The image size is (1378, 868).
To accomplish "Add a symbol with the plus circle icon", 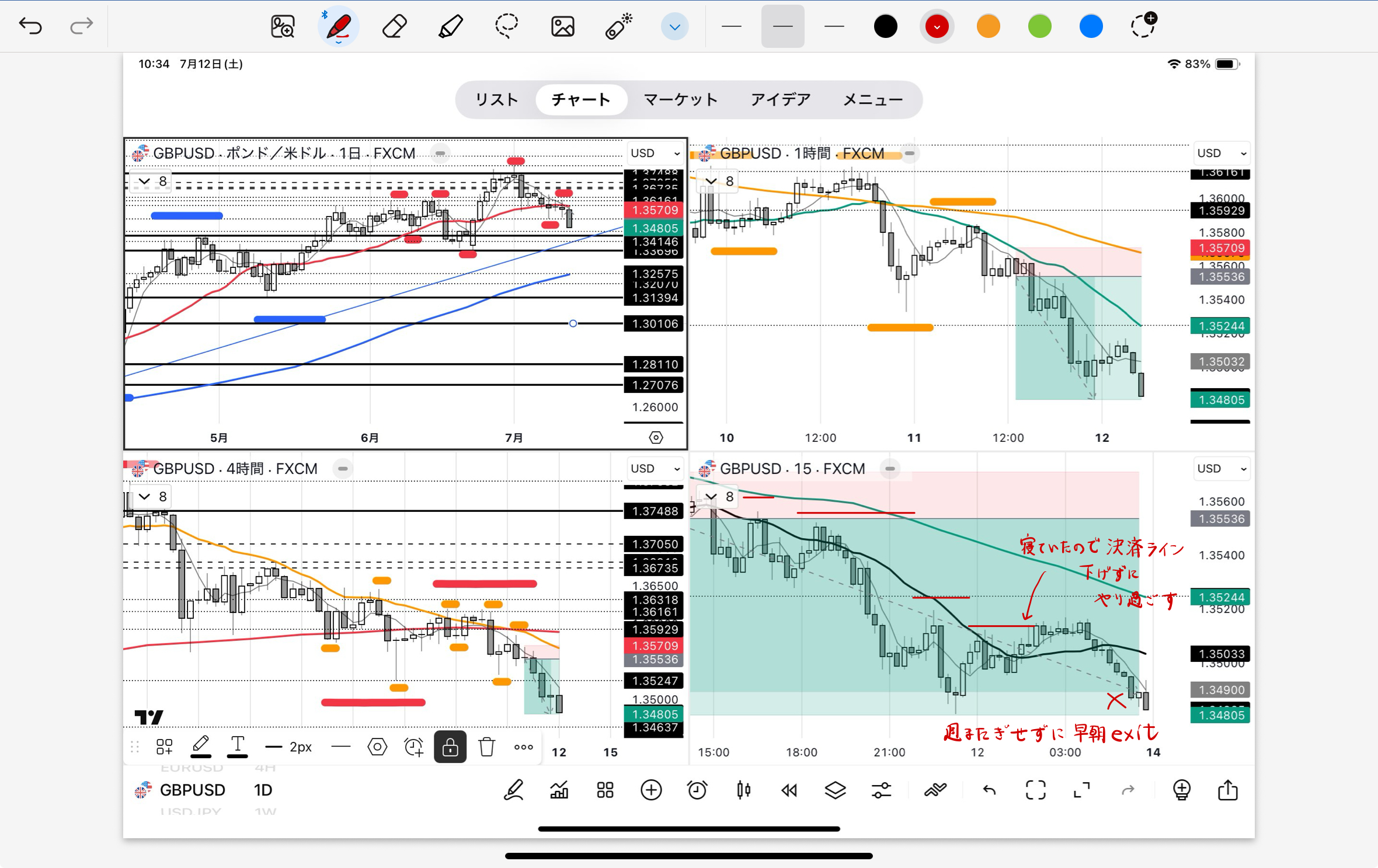I will click(651, 790).
